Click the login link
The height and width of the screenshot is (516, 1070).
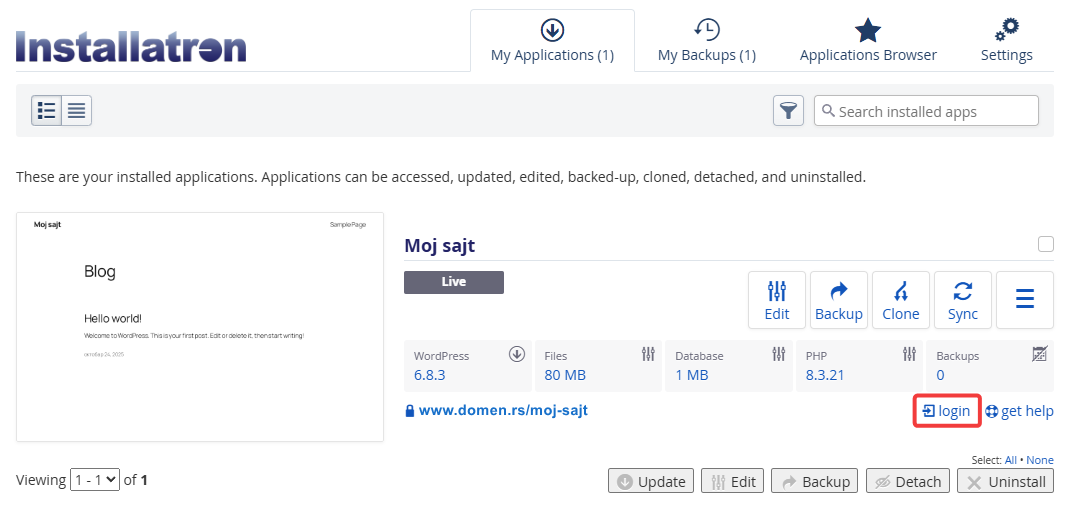(x=947, y=411)
